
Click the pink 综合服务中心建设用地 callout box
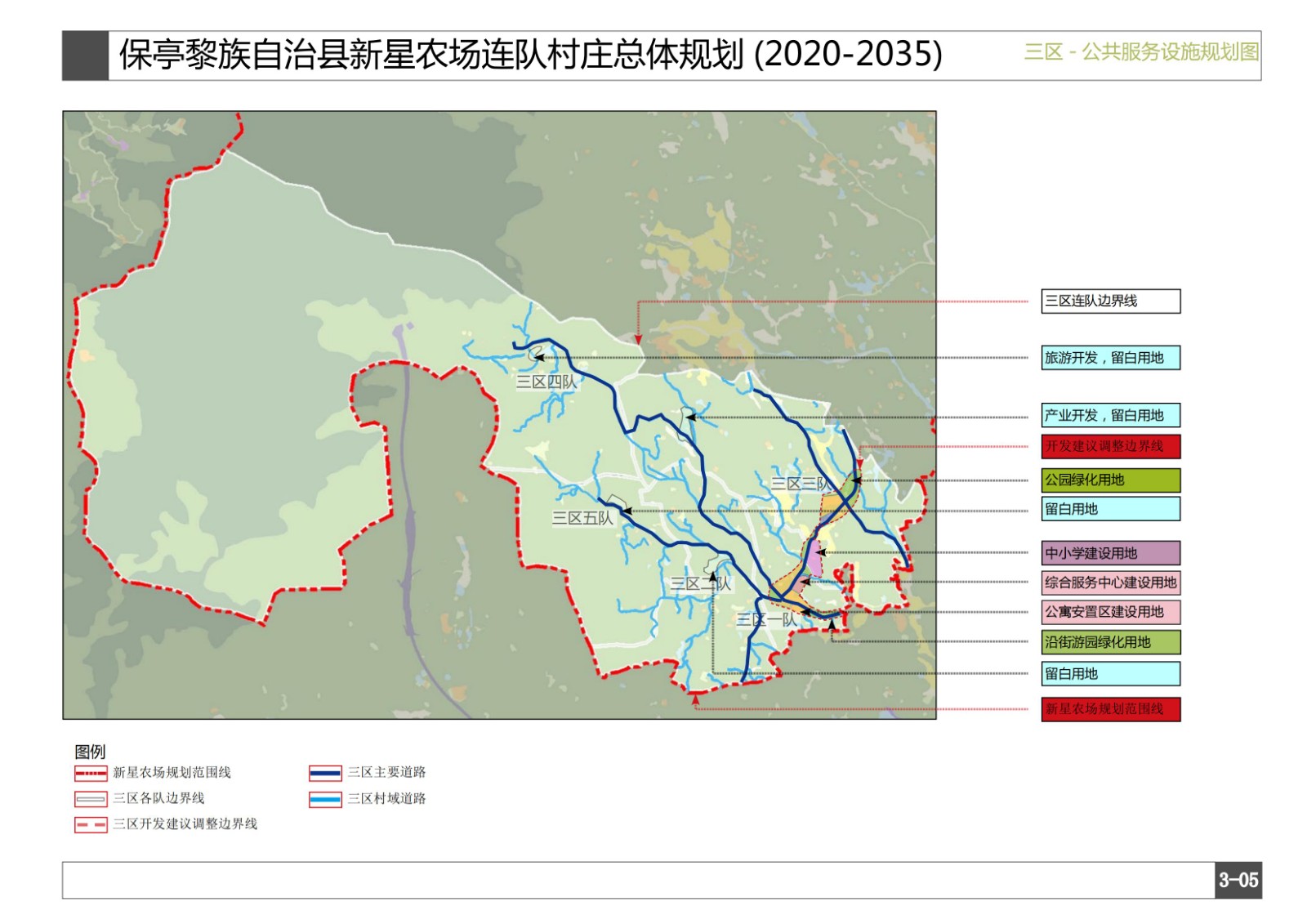[x=1110, y=583]
